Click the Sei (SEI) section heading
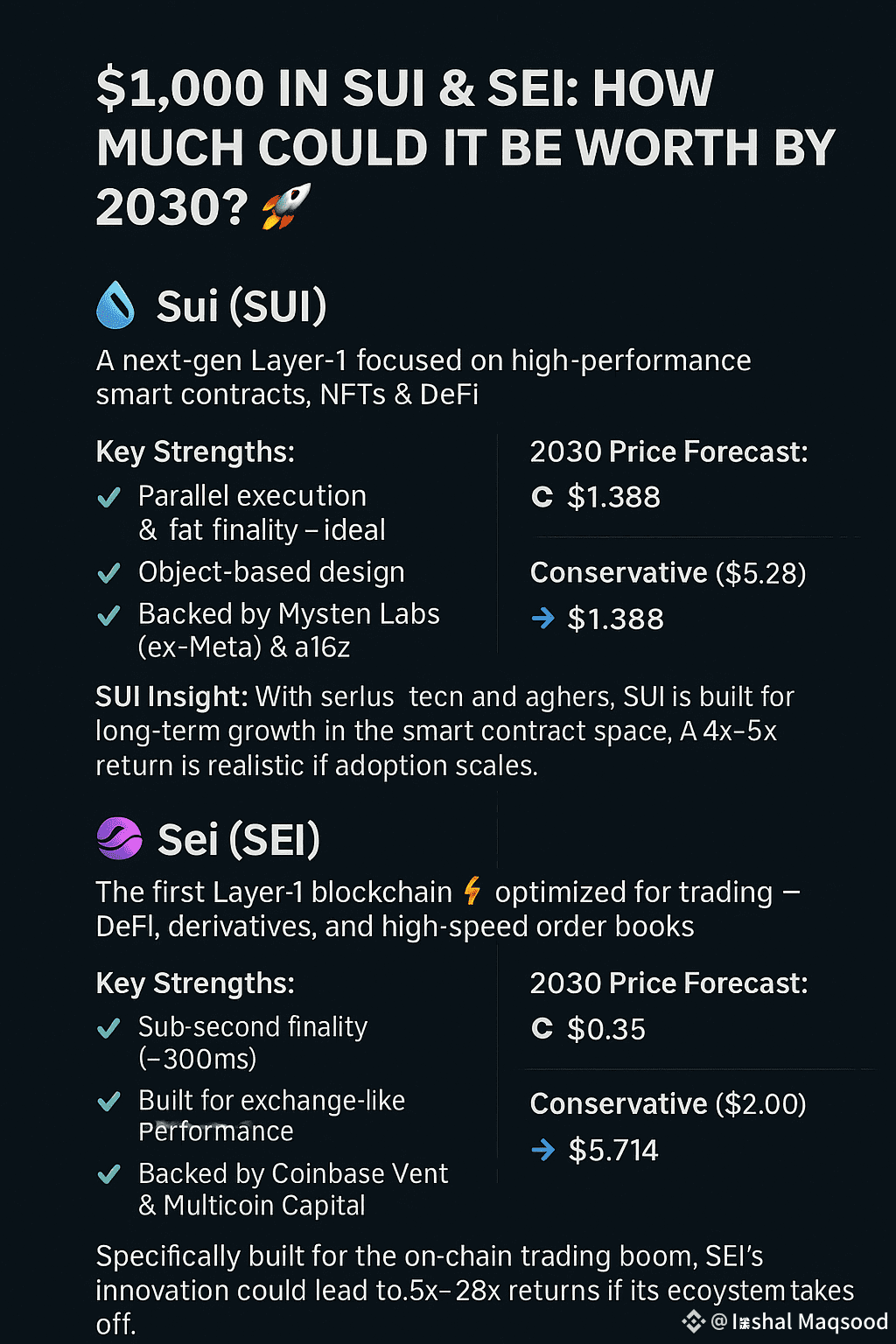The height and width of the screenshot is (1344, 896). 239,839
